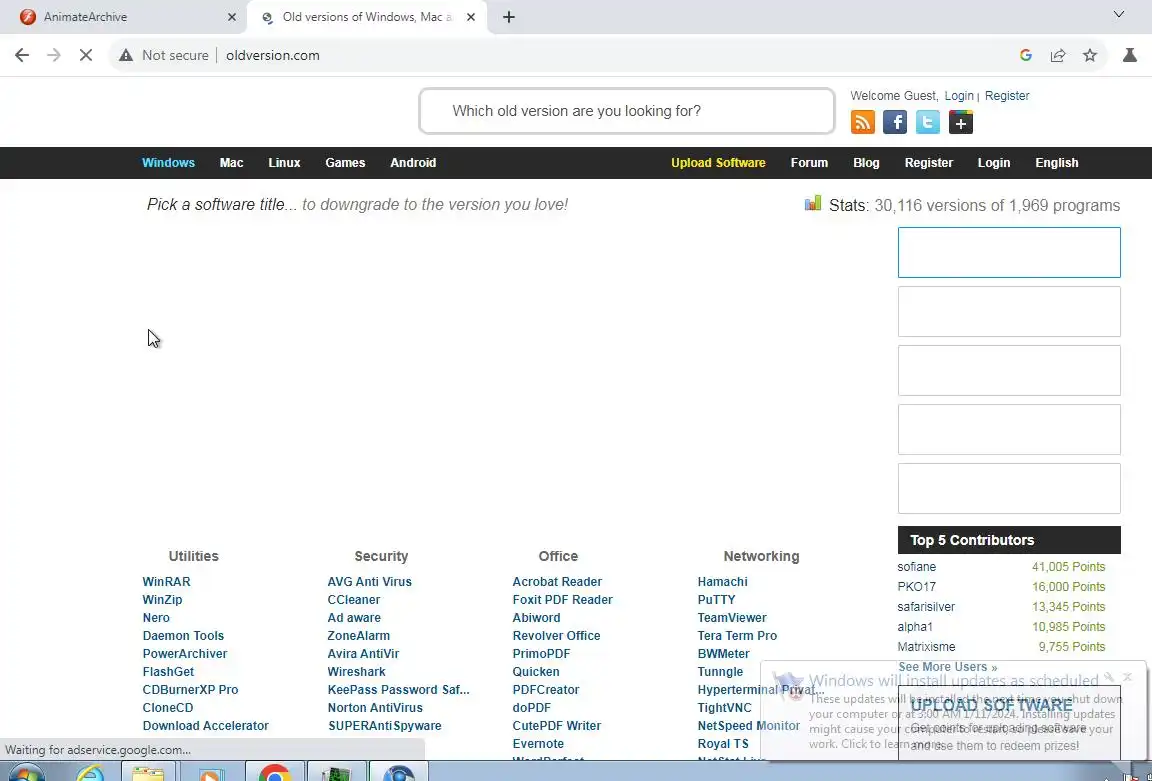Click the Login link beside Welcome Guest

(x=959, y=96)
